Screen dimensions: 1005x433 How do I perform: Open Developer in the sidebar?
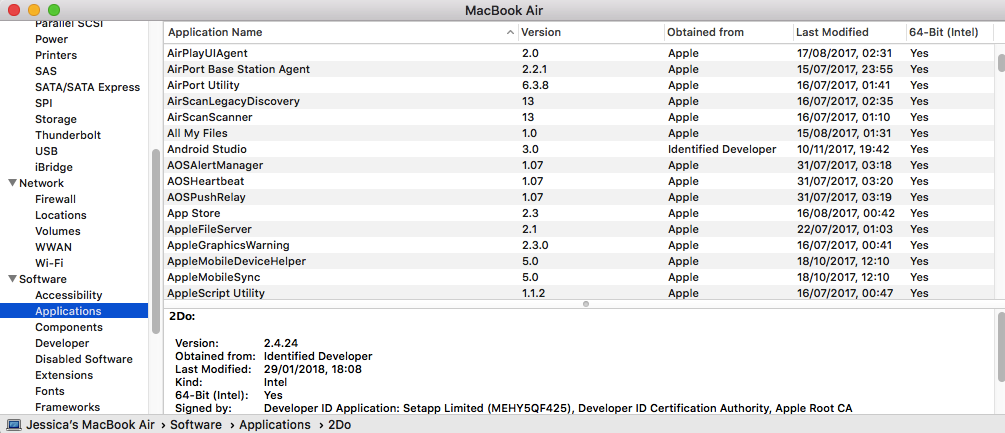click(x=62, y=343)
